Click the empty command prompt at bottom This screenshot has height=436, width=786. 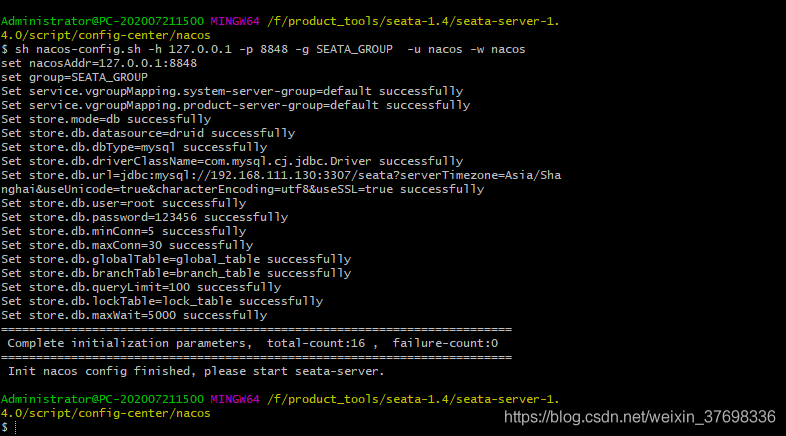16,426
